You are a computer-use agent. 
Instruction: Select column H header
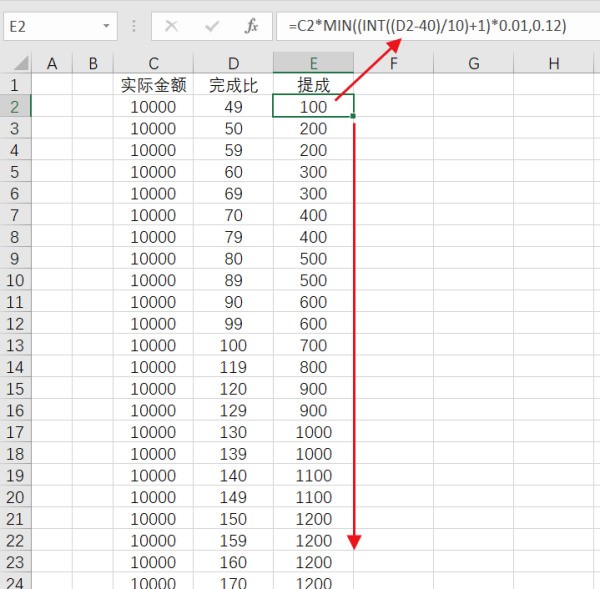[553, 64]
